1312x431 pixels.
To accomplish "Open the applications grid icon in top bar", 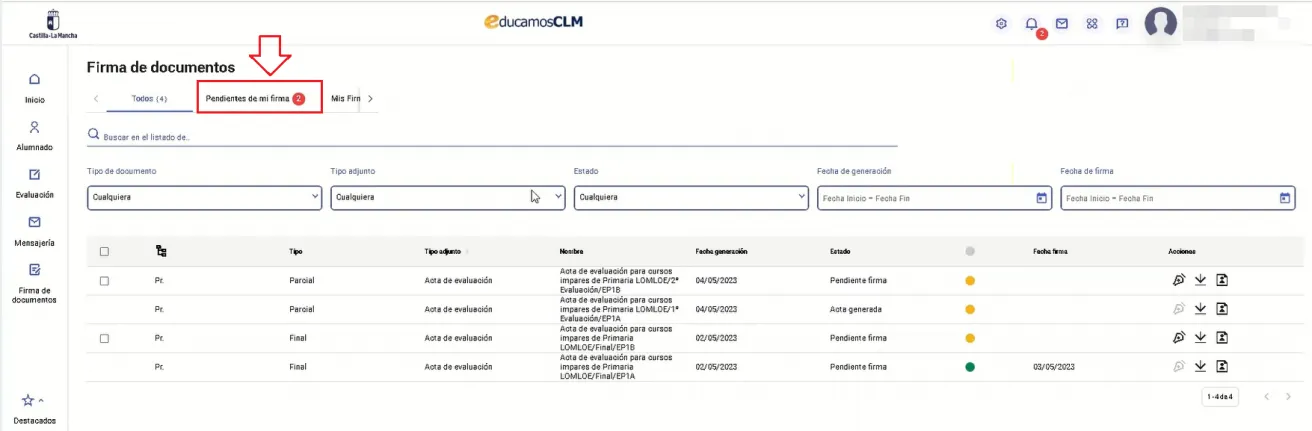I will click(x=1092, y=23).
